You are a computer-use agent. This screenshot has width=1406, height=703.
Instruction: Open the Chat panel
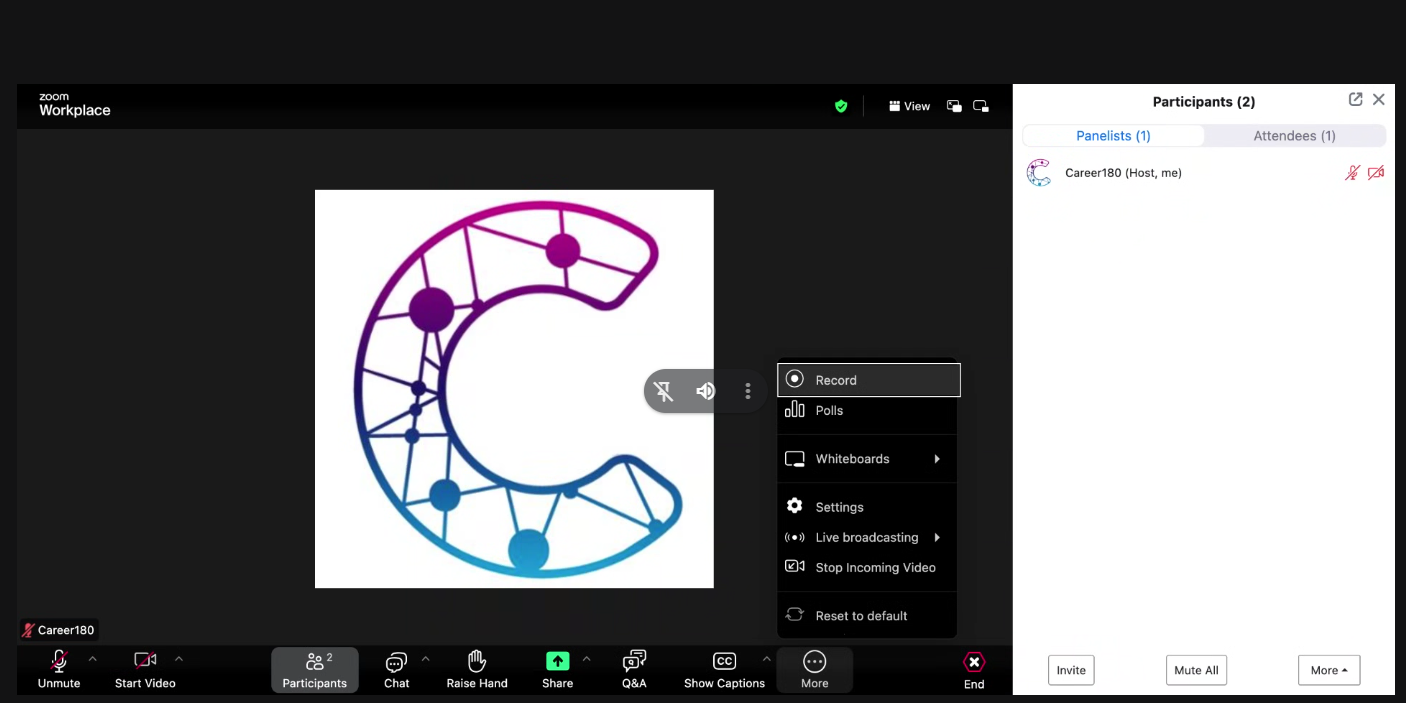(x=397, y=670)
